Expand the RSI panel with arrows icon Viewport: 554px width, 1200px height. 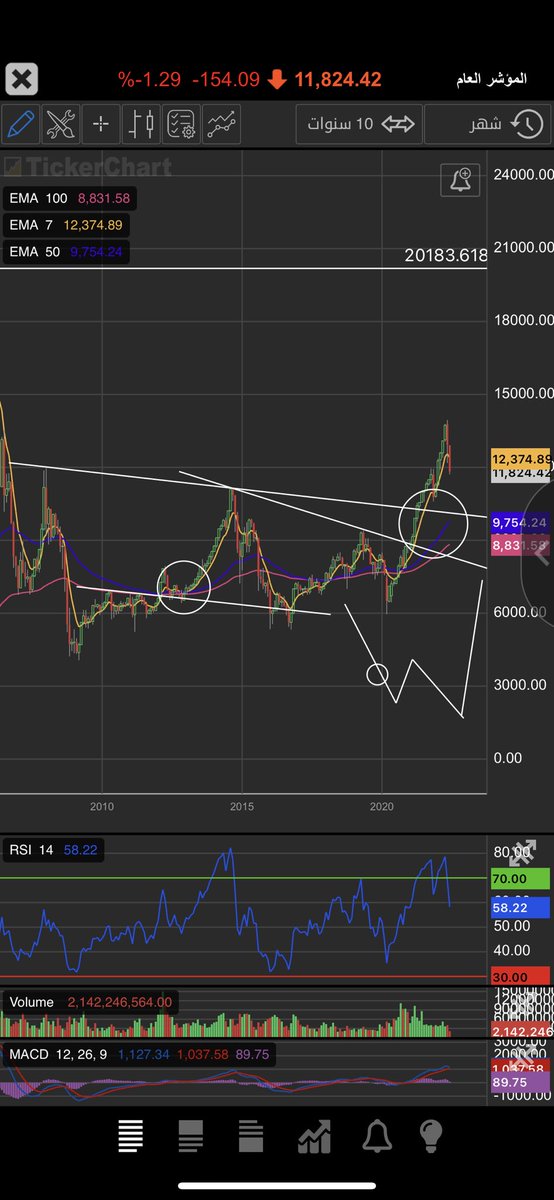[522, 853]
